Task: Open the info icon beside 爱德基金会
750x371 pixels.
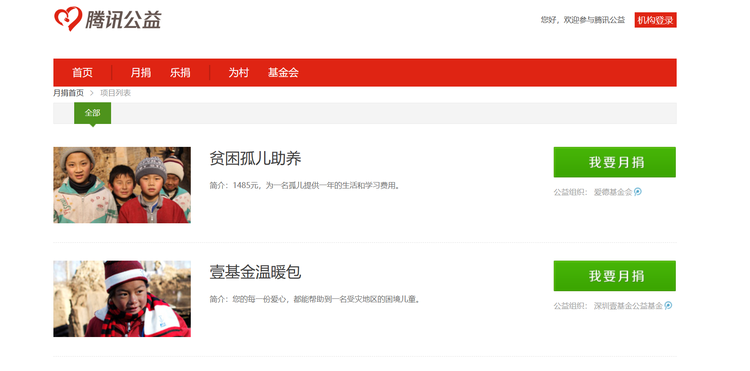Action: tap(638, 192)
